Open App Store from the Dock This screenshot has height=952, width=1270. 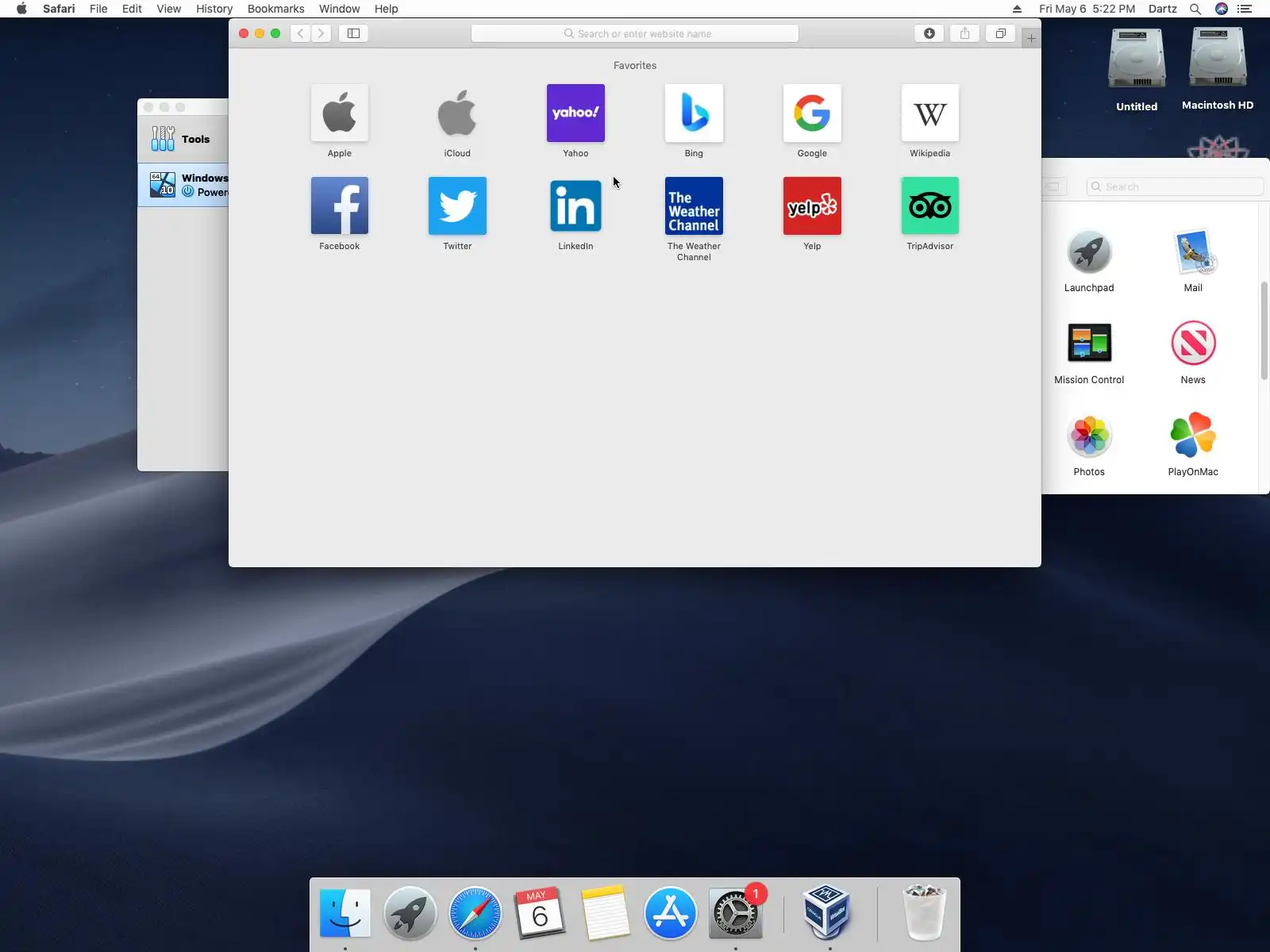pyautogui.click(x=670, y=912)
